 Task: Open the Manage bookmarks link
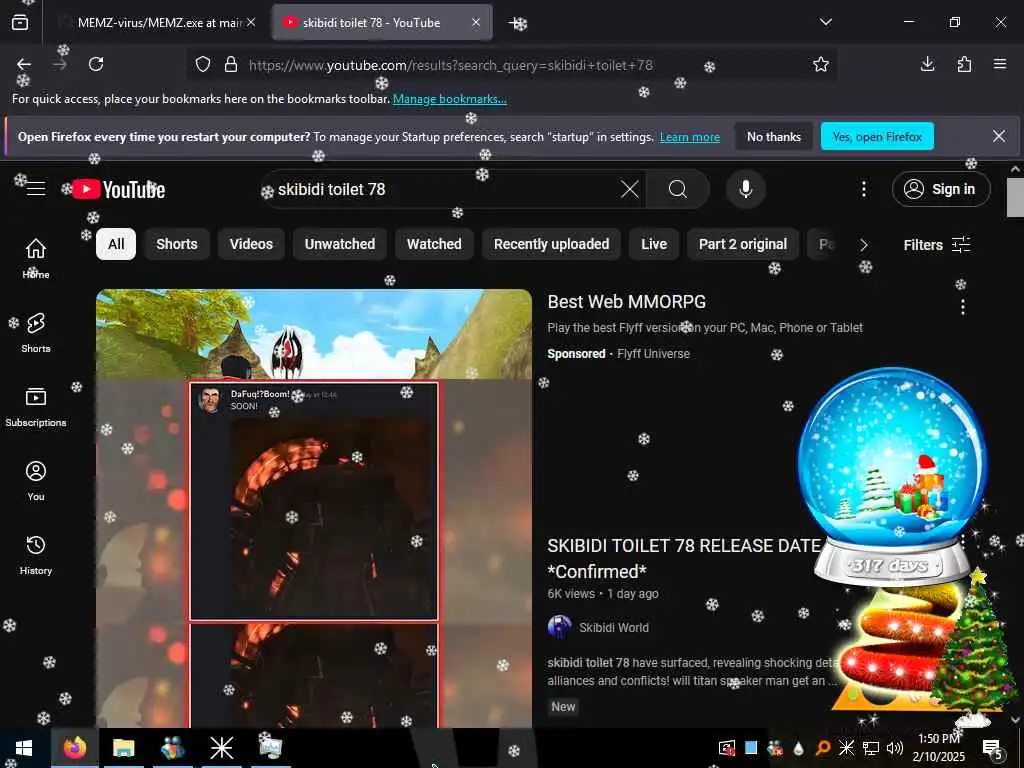(449, 99)
